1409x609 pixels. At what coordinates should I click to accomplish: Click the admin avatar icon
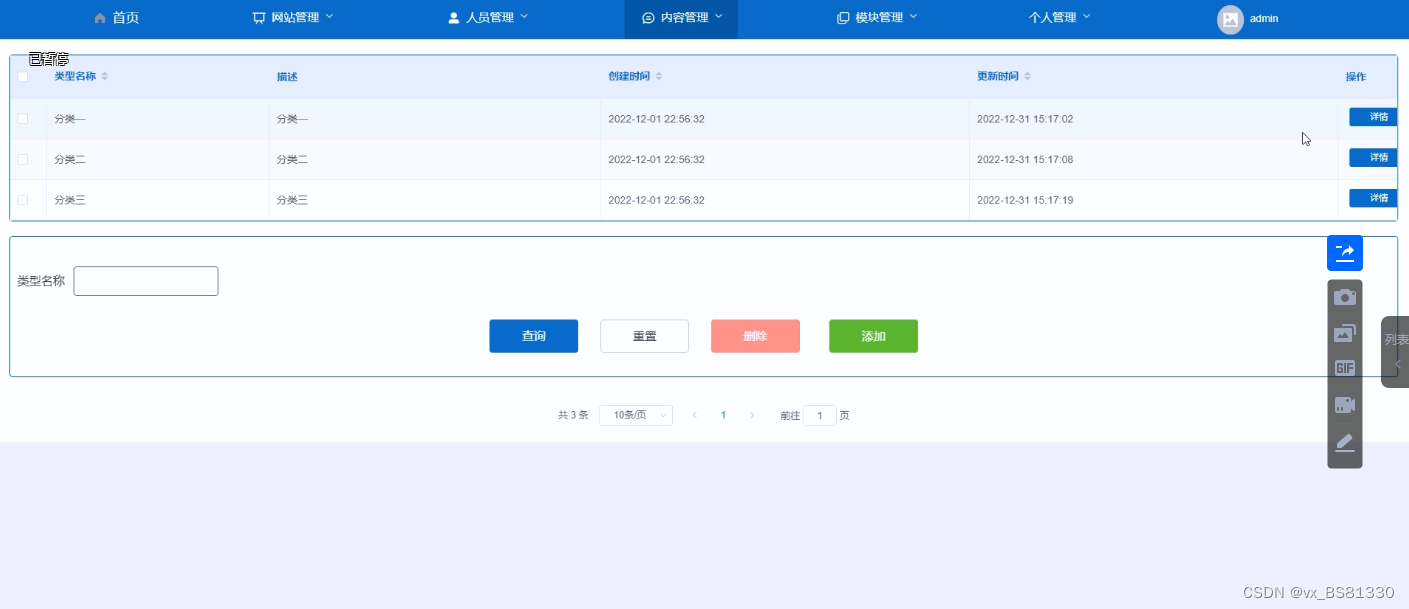point(1230,19)
